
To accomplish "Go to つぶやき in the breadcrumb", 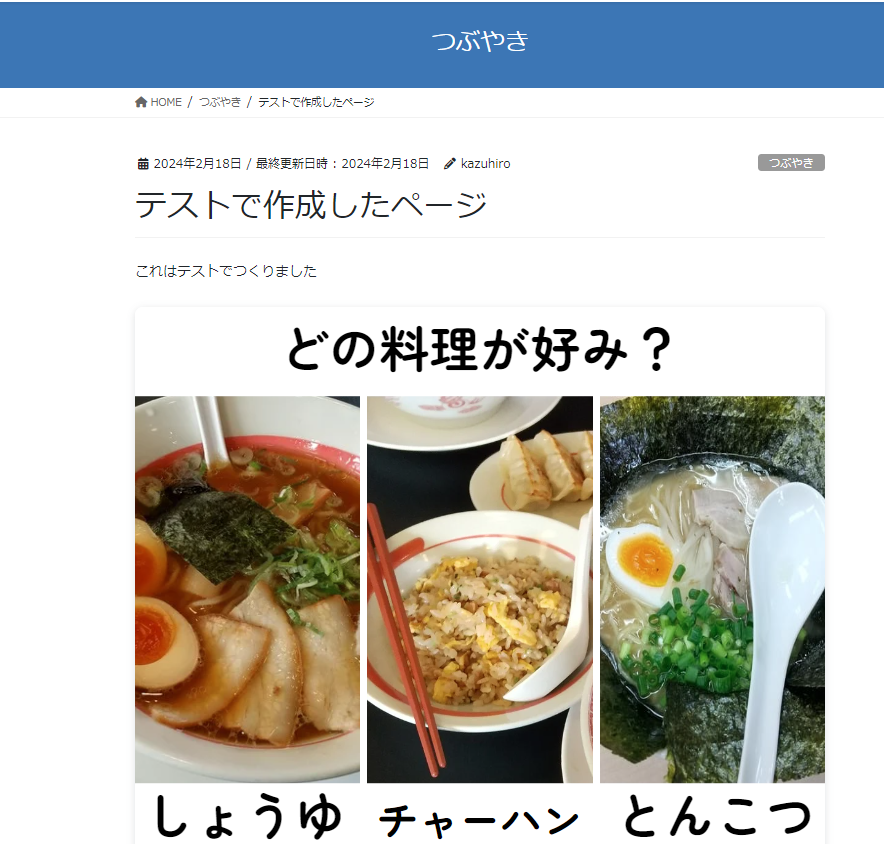I will click(x=220, y=102).
